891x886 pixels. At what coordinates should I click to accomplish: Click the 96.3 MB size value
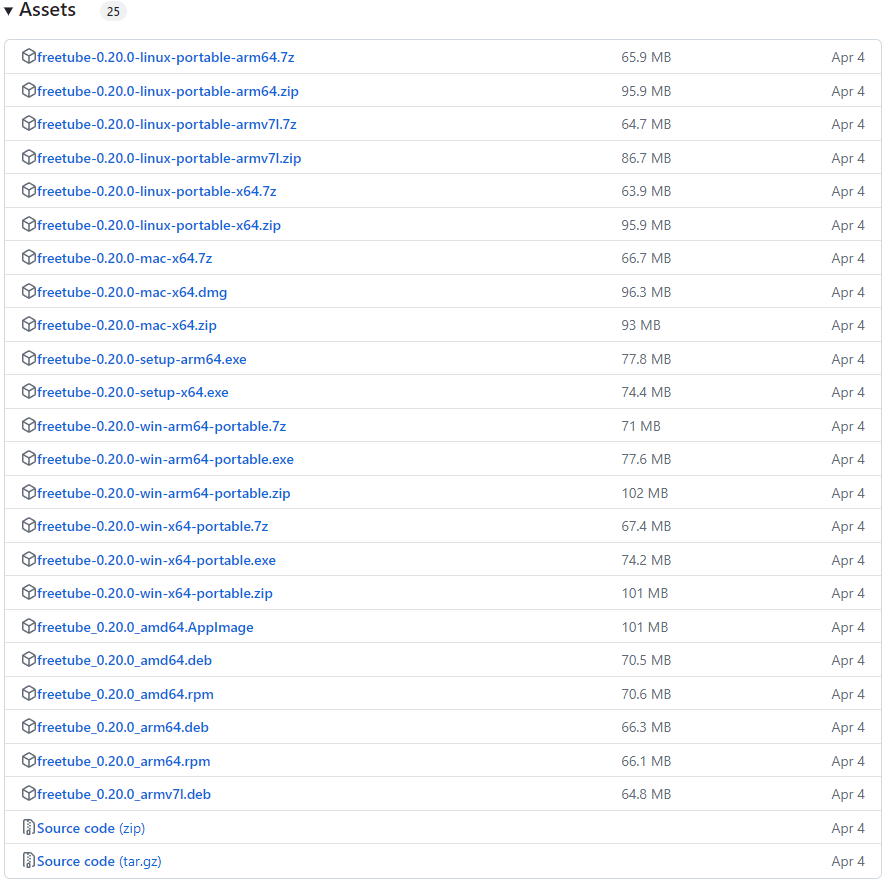pyautogui.click(x=646, y=292)
